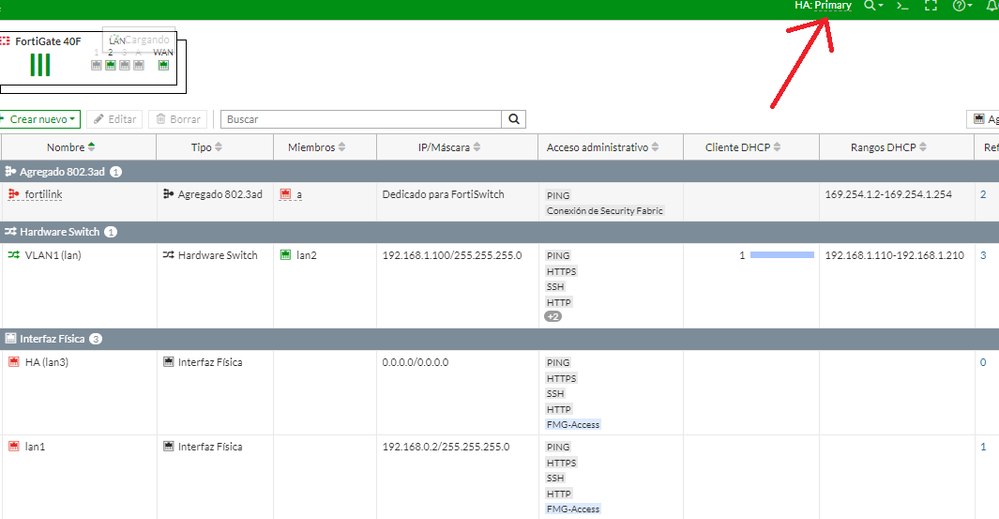Click Interfaz Física type icon for HA (lan3)
This screenshot has width=999, height=519.
click(168, 362)
